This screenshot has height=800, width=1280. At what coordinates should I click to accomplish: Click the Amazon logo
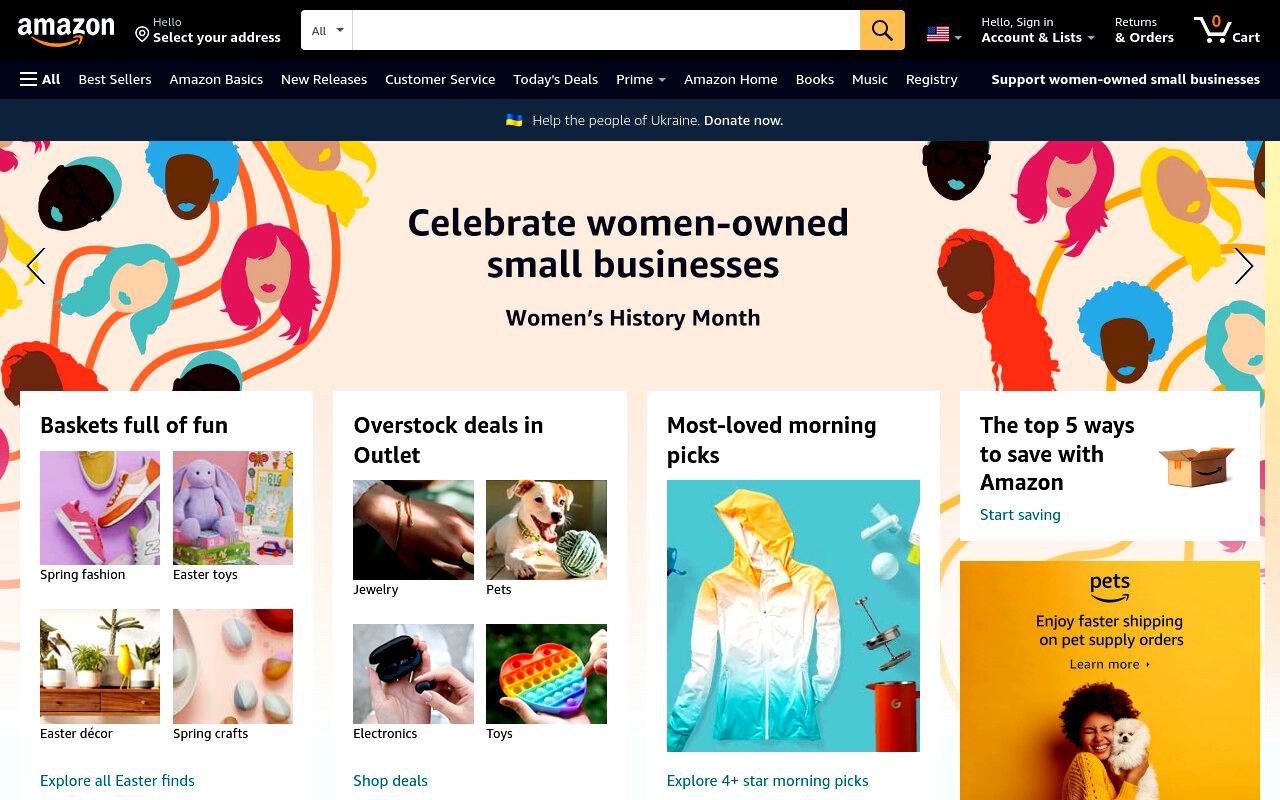coord(66,31)
